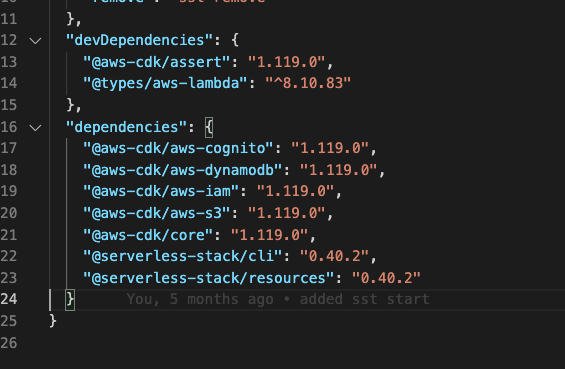
Task: Place cursor at opening brace of dependencies
Action: pyautogui.click(x=209, y=127)
